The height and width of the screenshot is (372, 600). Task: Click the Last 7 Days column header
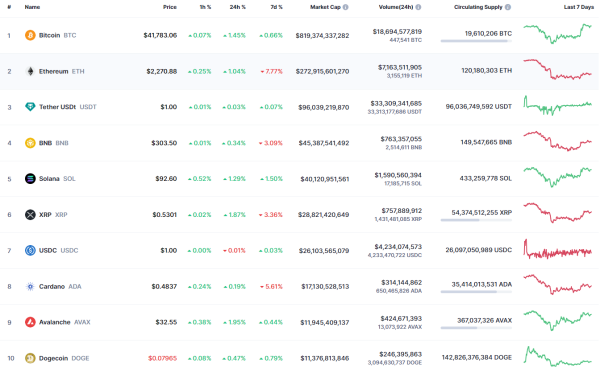(x=579, y=7)
